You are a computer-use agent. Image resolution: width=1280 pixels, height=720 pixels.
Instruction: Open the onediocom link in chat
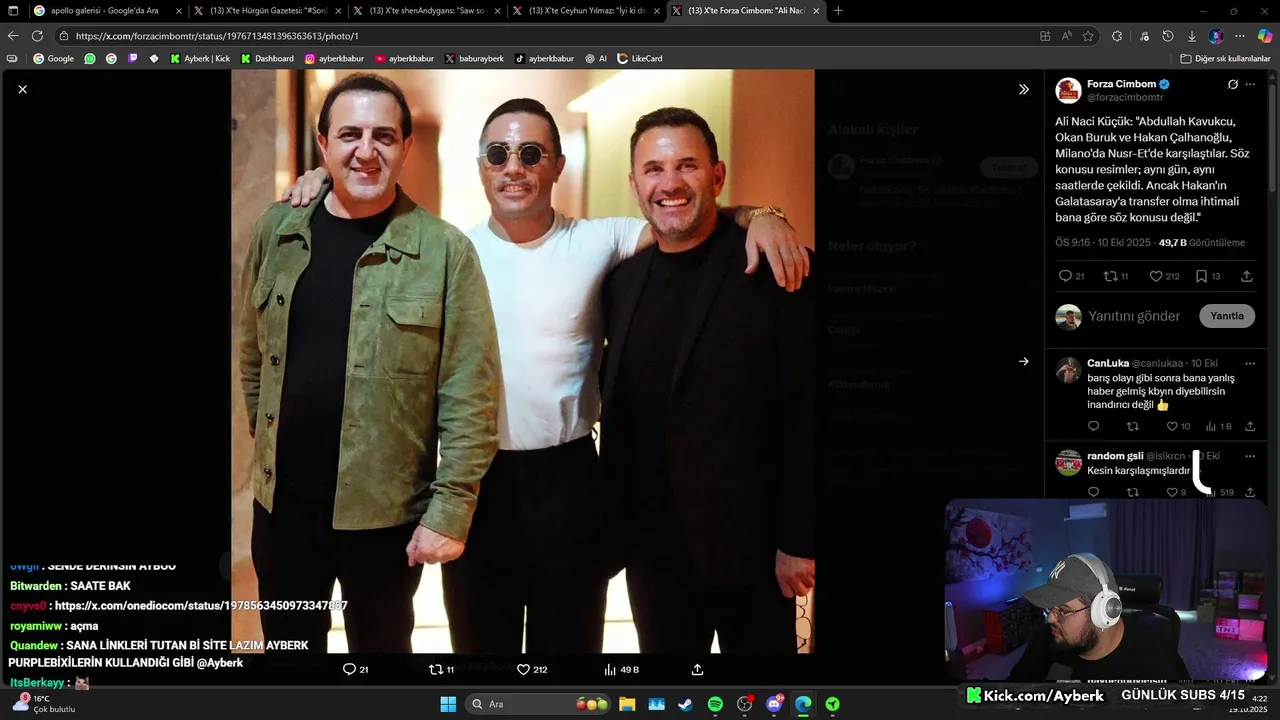[x=201, y=606]
